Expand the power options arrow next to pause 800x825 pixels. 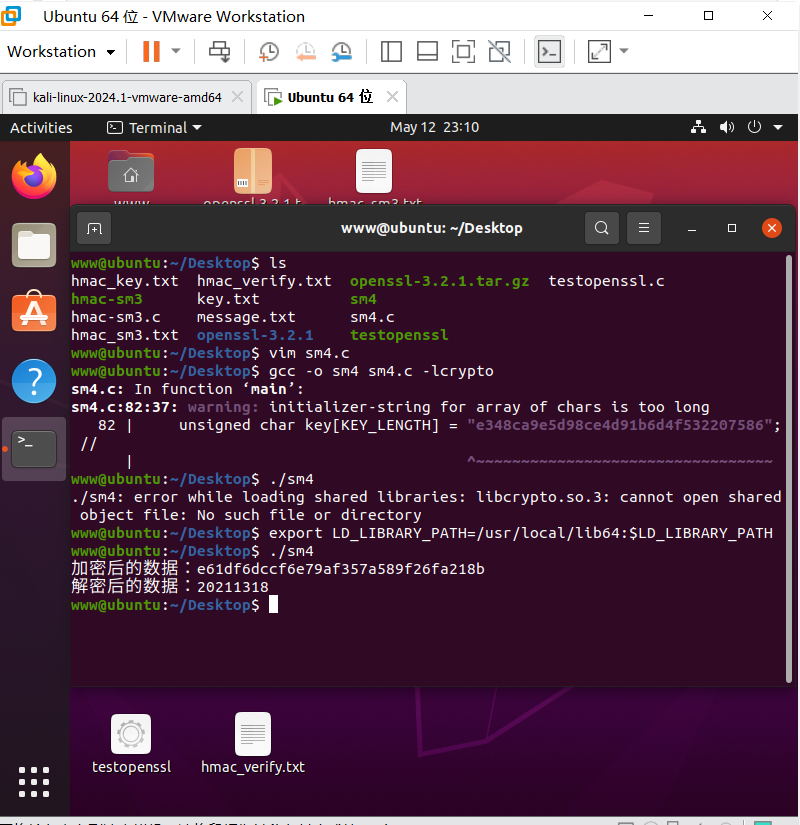coord(176,52)
